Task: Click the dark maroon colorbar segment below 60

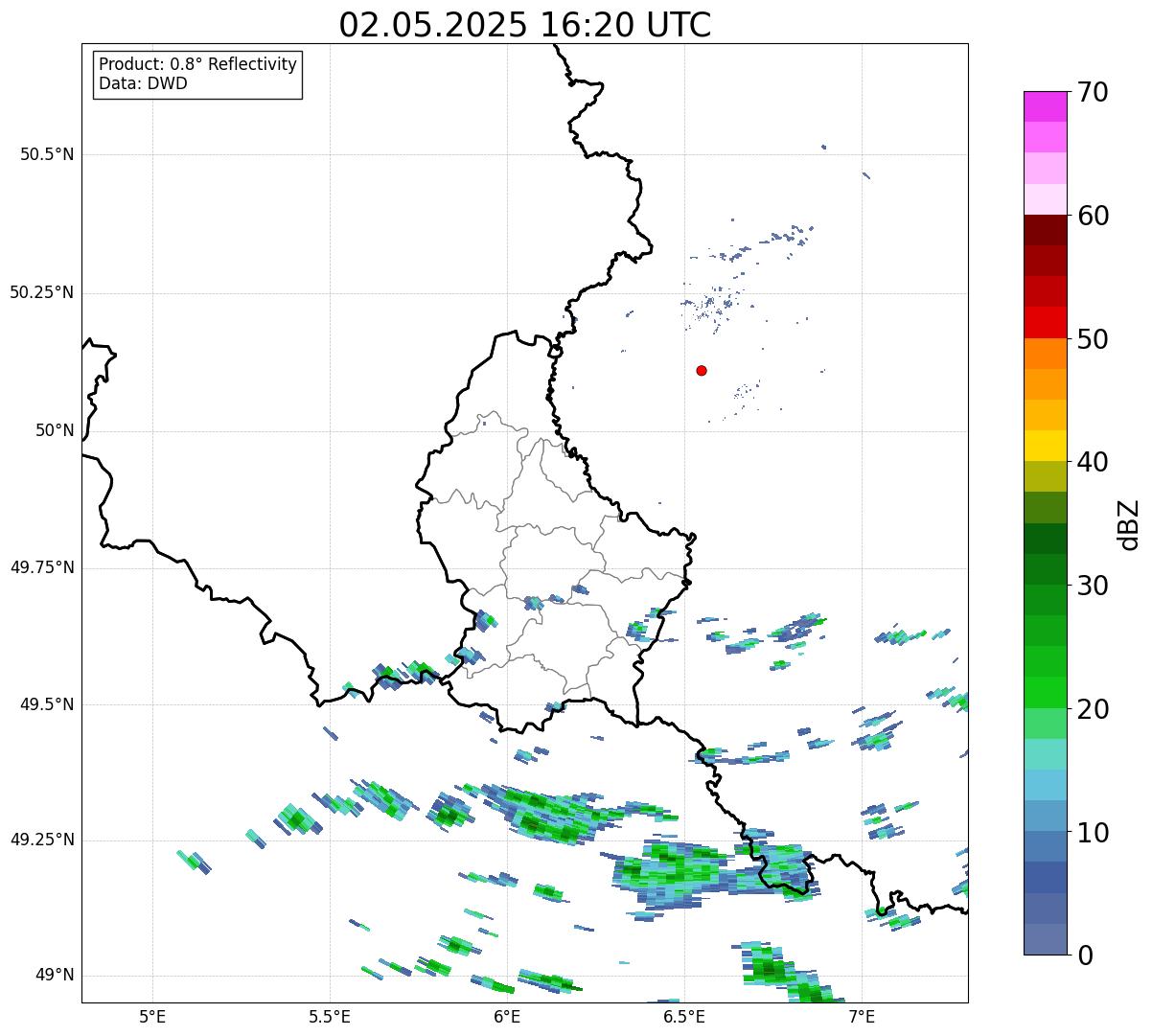Action: (x=1046, y=231)
